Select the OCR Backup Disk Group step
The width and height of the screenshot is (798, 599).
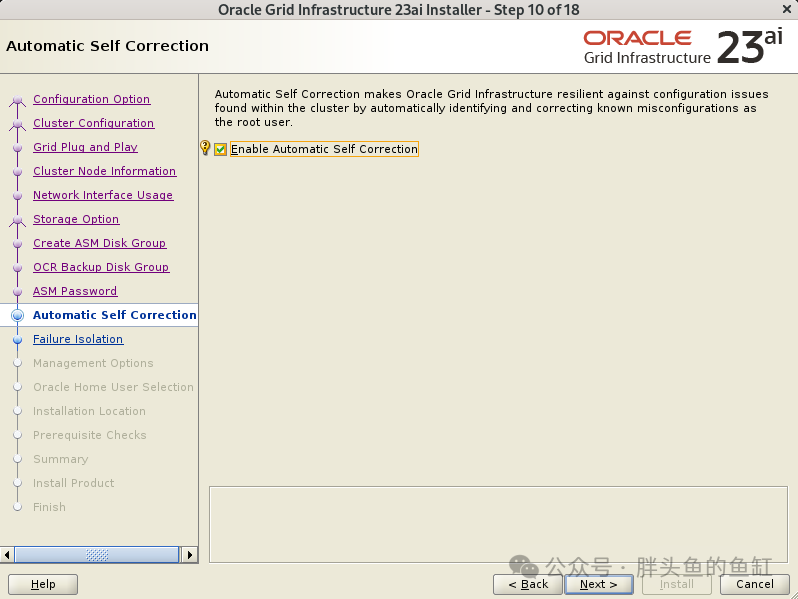point(101,267)
